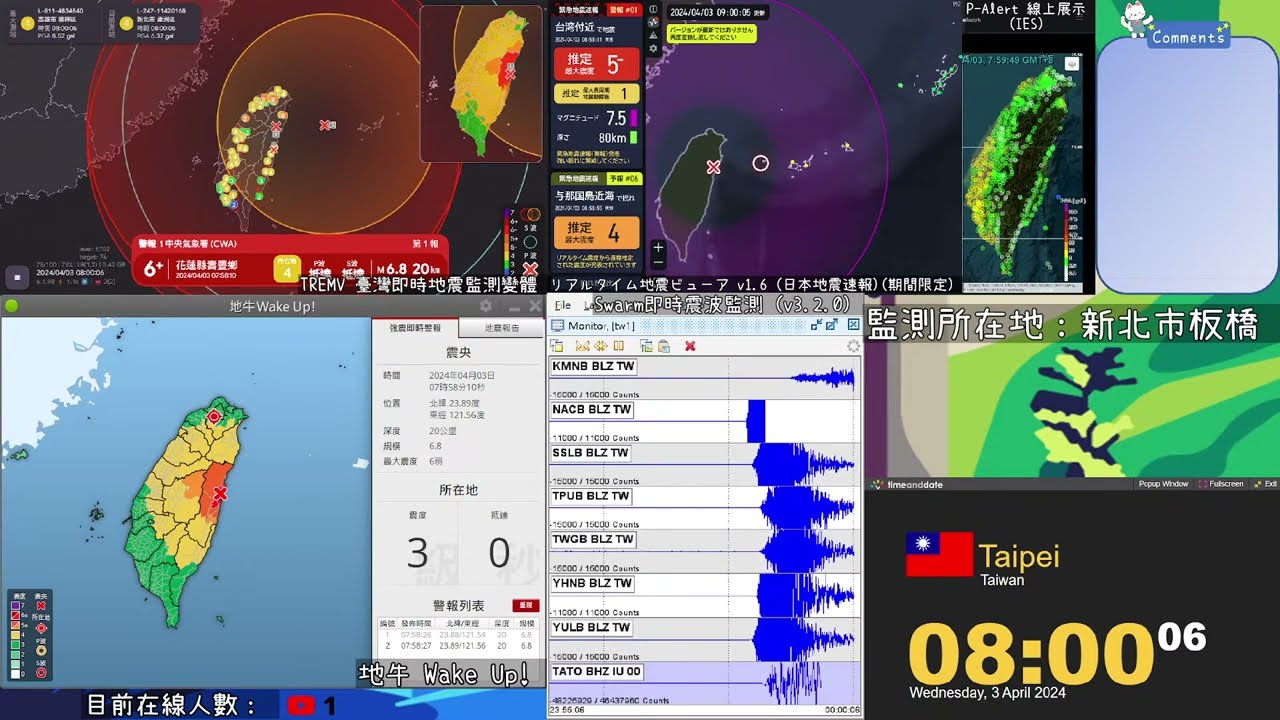Click the epicenter X marker on Wake Up map
This screenshot has width=1280, height=720.
(220, 493)
